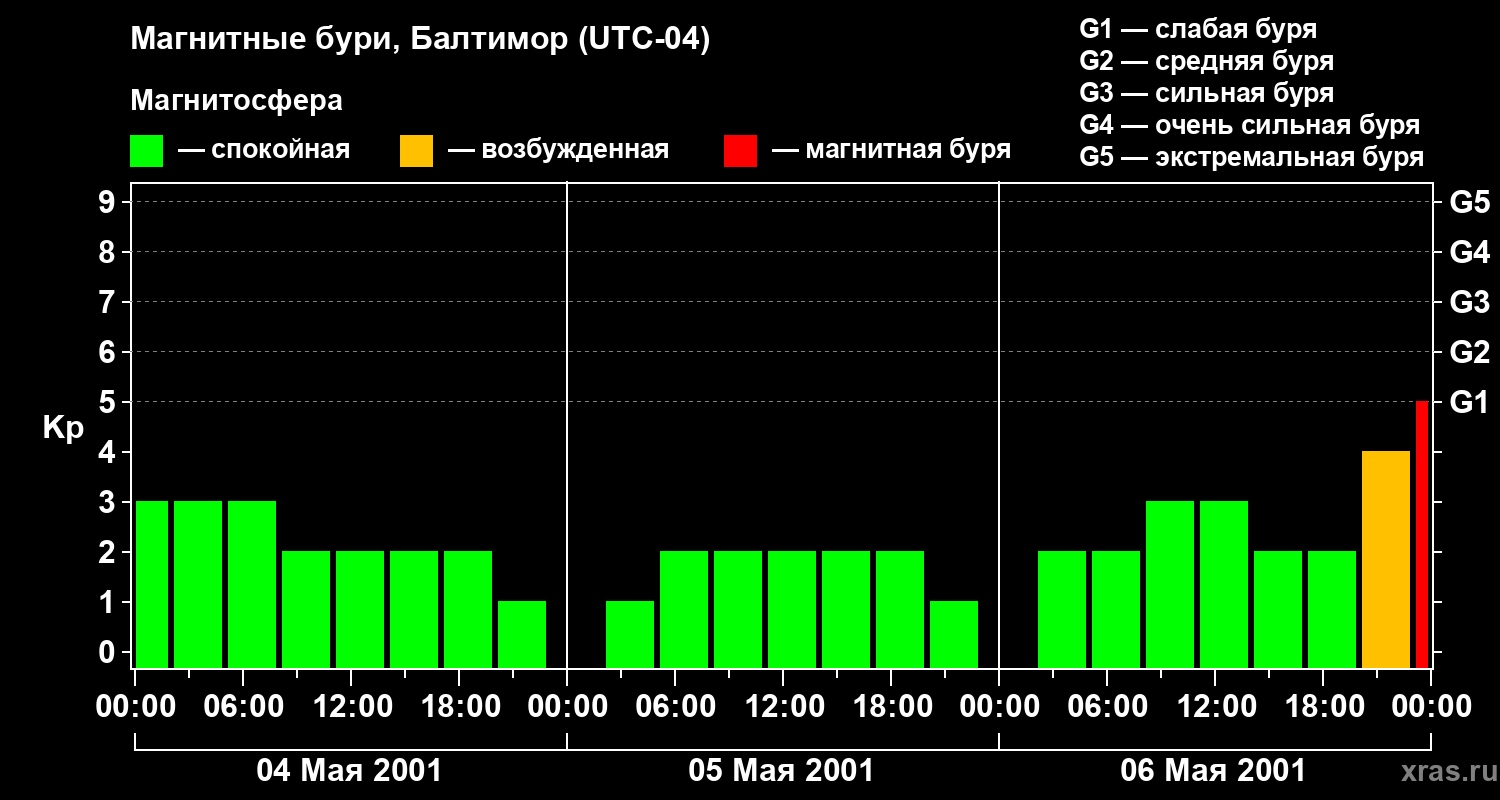Click the '18:00' time label for 05 Мая
This screenshot has height=800, width=1500.
891,706
